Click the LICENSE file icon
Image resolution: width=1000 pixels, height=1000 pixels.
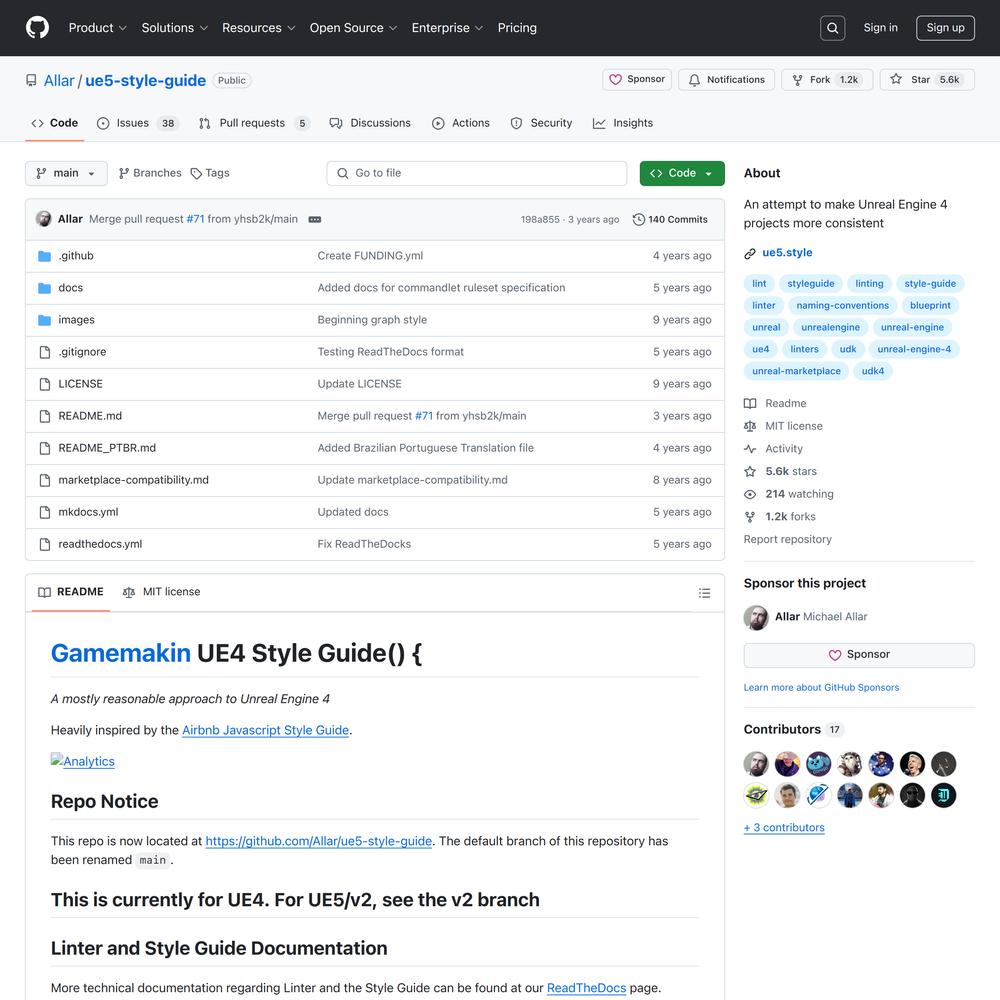(45, 384)
